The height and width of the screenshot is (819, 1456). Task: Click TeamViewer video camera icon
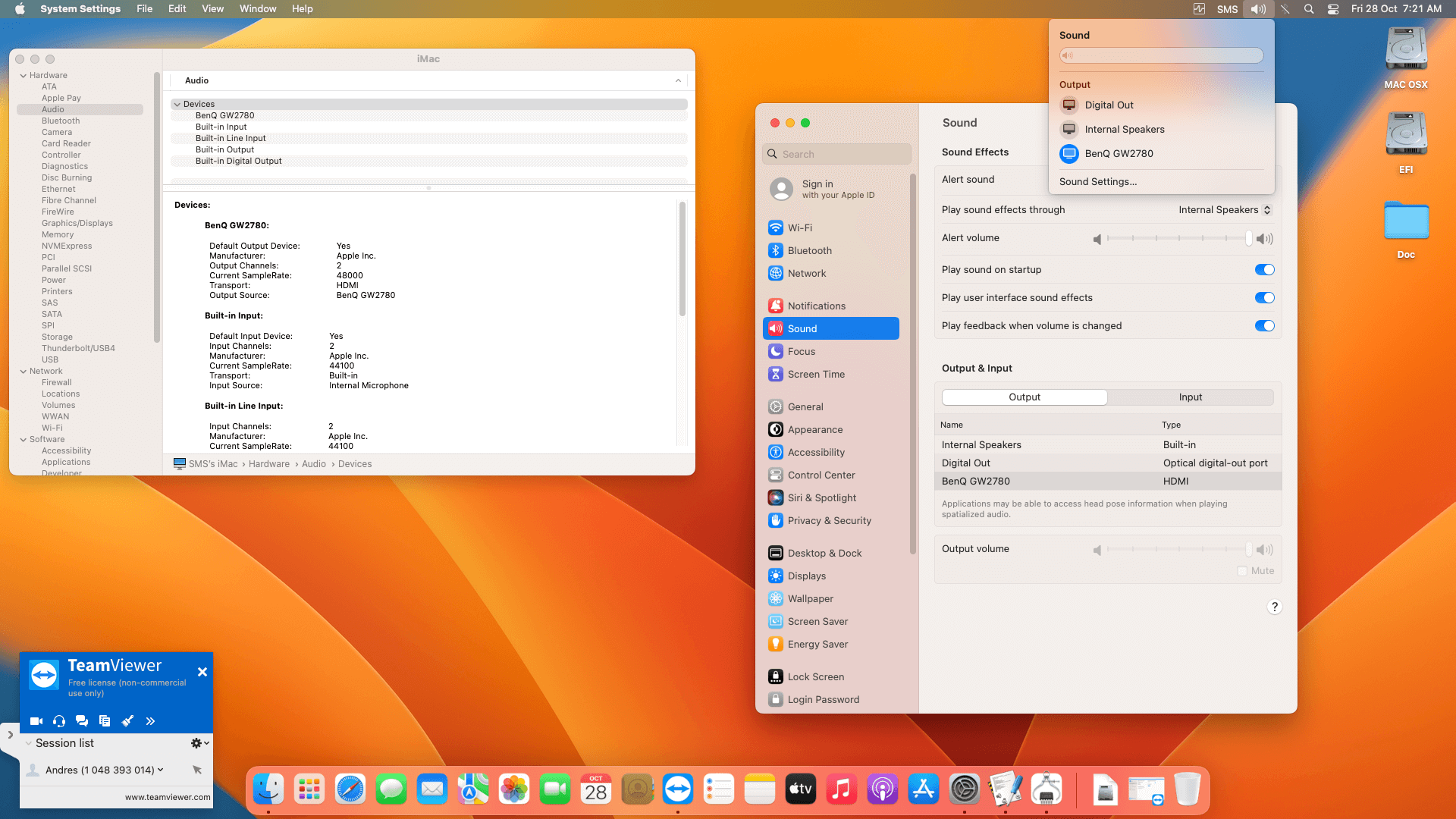click(36, 721)
